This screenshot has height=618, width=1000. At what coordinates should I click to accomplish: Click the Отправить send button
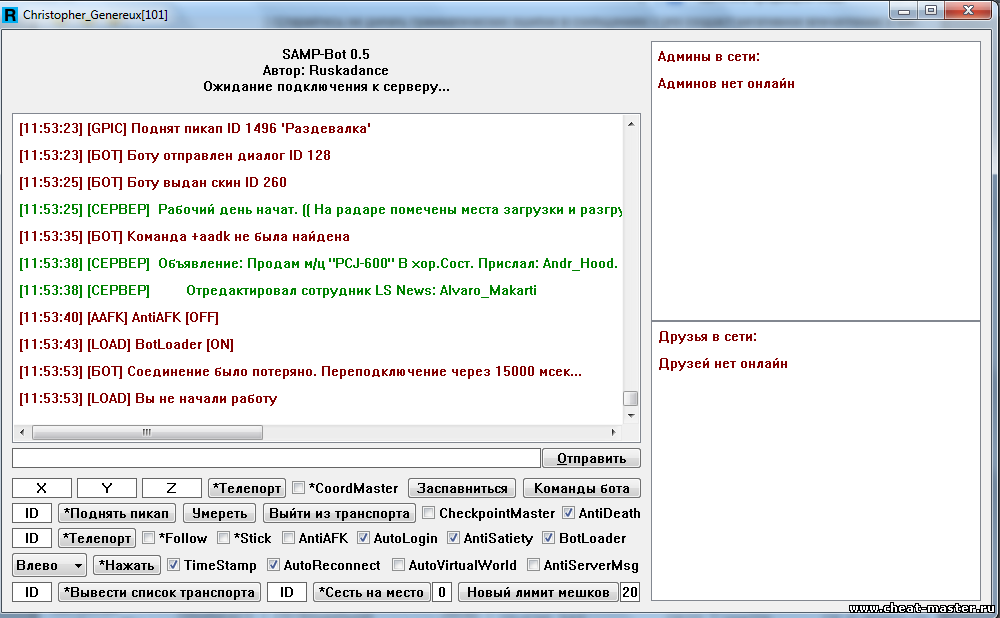[x=591, y=458]
